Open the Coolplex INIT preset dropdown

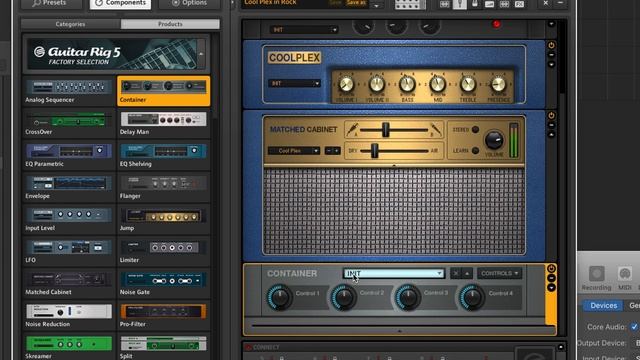[x=294, y=83]
